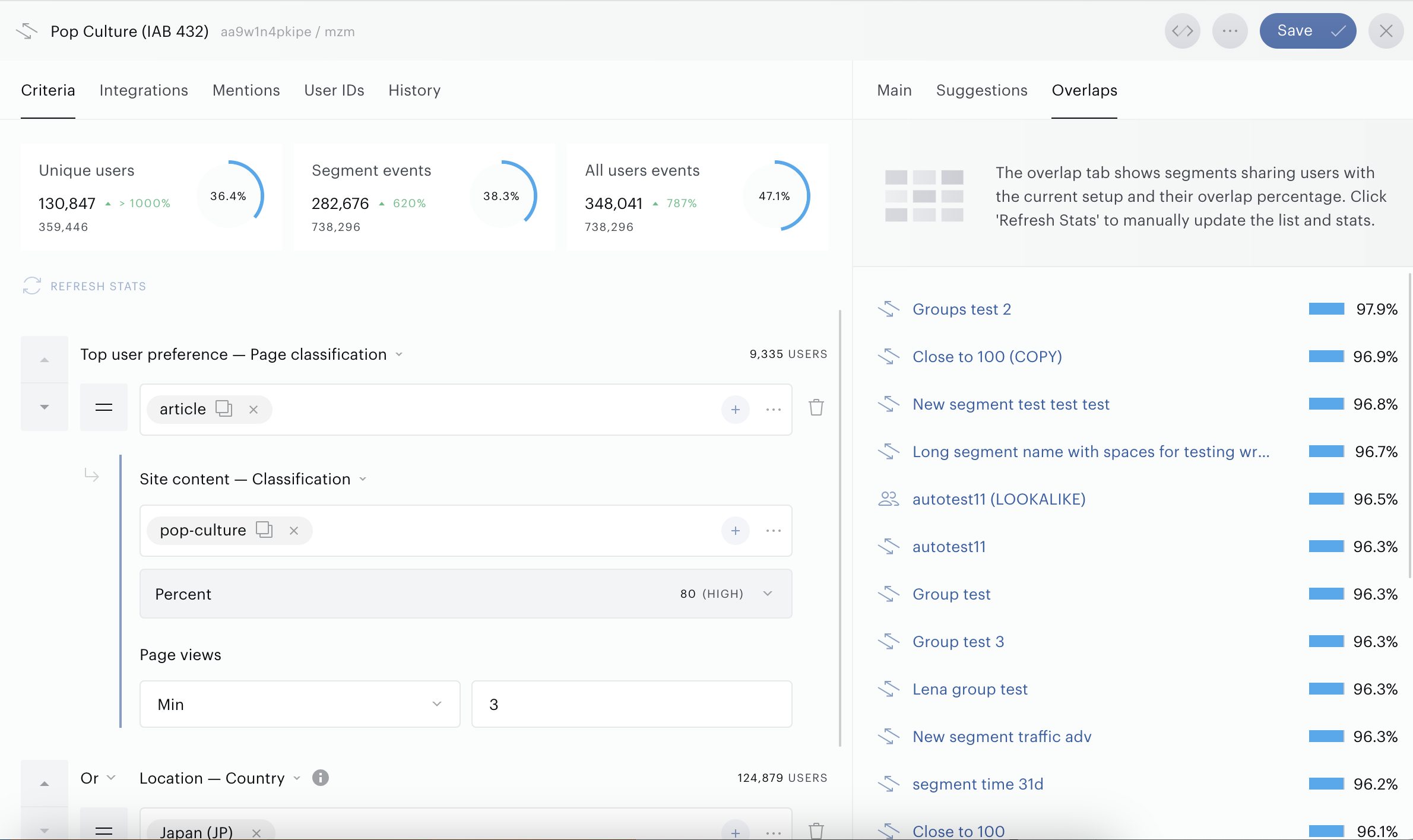The image size is (1413, 840).
Task: Move Page classification condition down
Action: click(x=45, y=407)
